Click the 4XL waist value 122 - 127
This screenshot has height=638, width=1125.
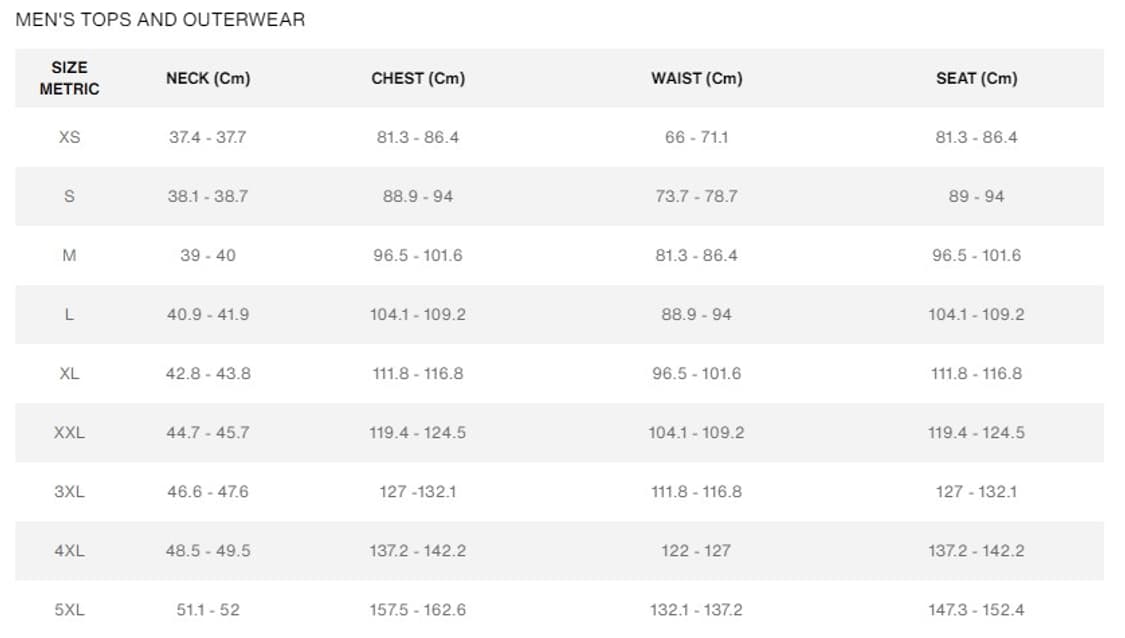coord(696,550)
